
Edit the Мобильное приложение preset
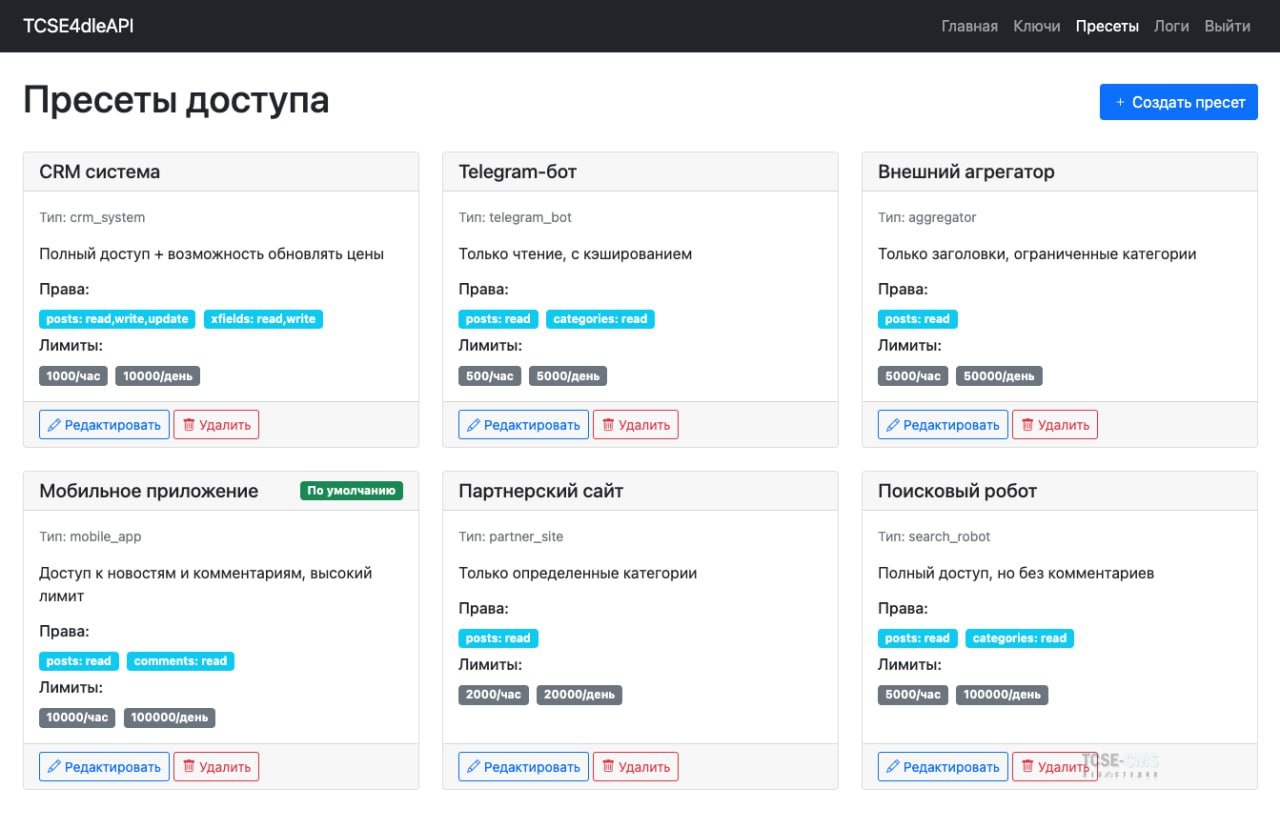click(x=104, y=767)
